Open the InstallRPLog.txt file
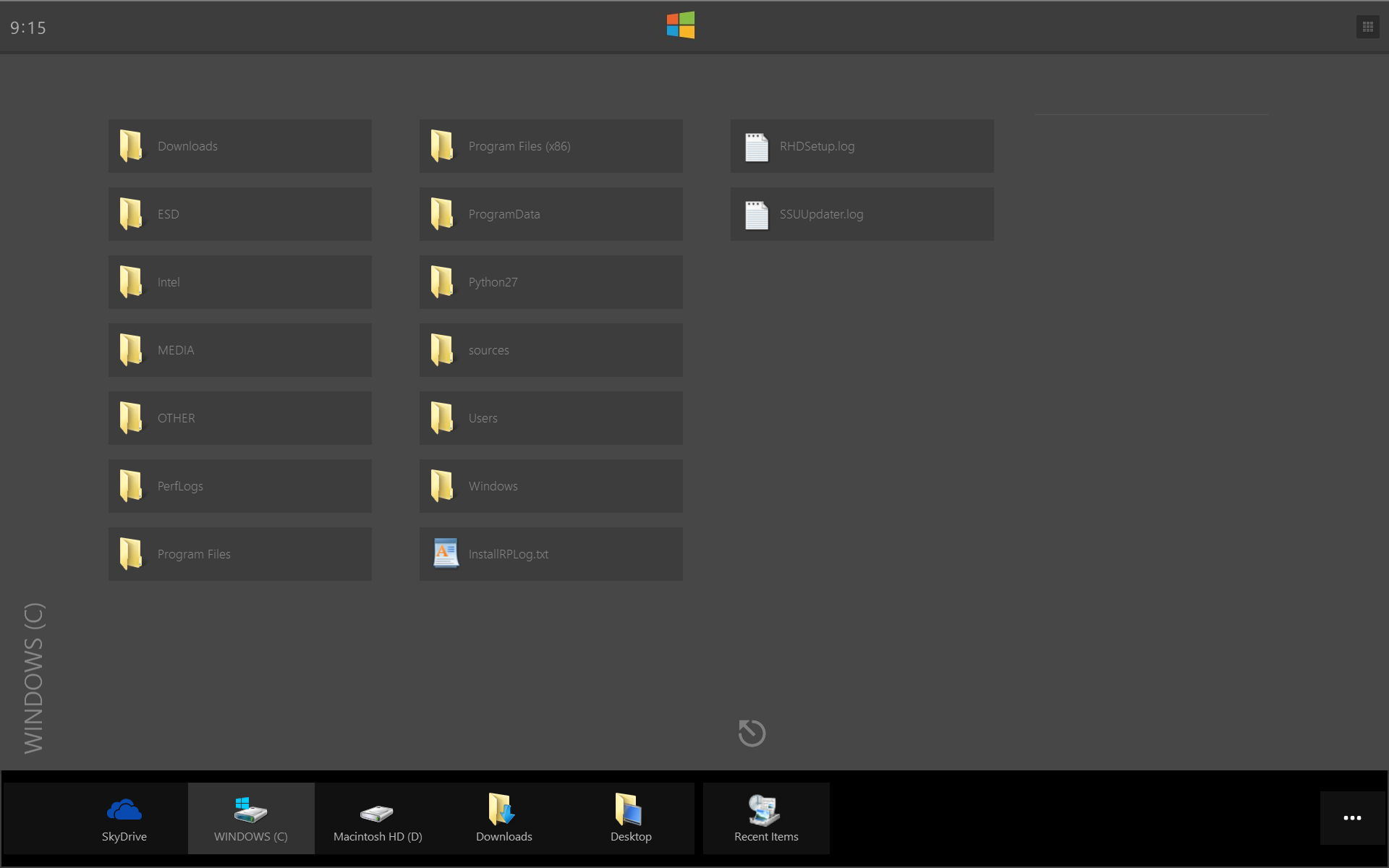The width and height of the screenshot is (1389, 868). tap(551, 554)
